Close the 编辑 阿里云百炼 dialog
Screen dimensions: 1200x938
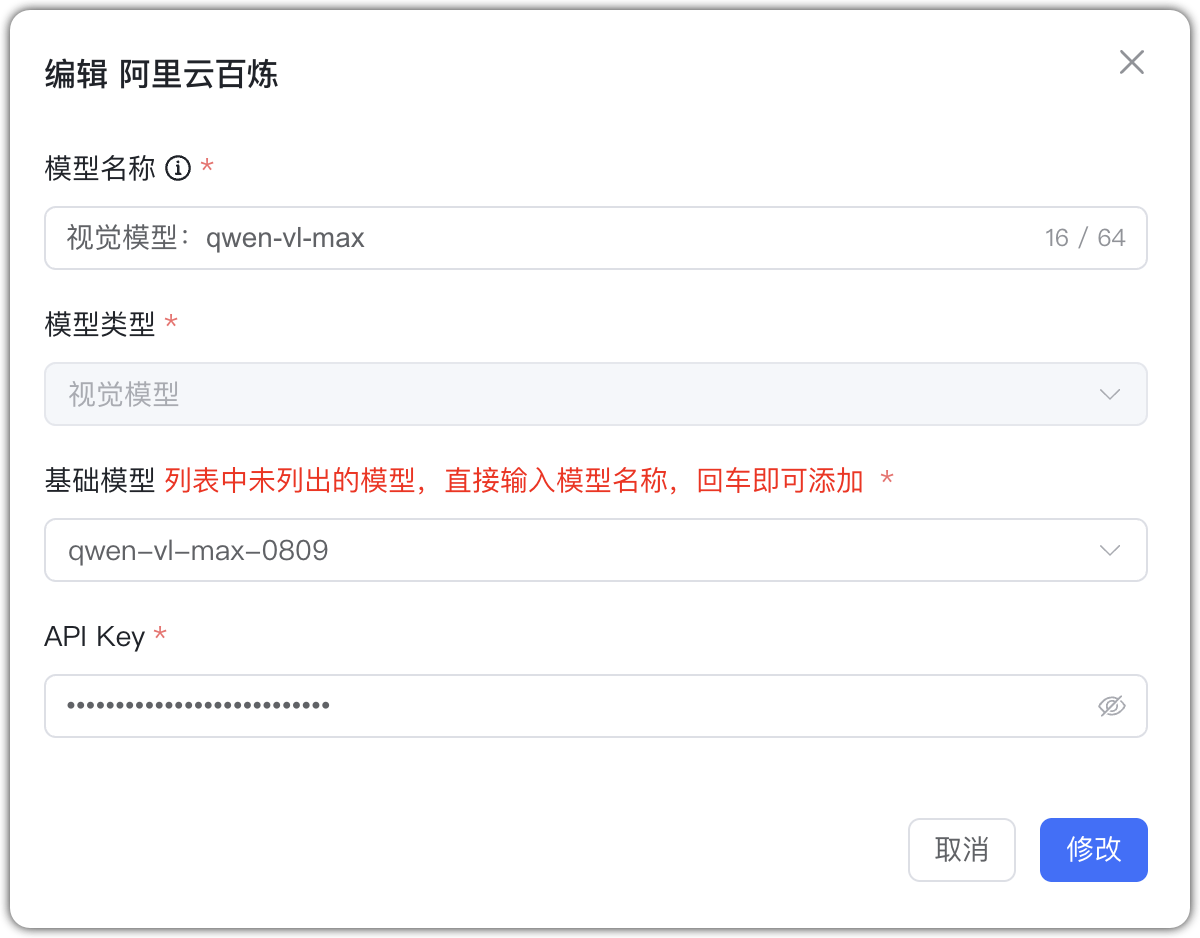pyautogui.click(x=1131, y=62)
